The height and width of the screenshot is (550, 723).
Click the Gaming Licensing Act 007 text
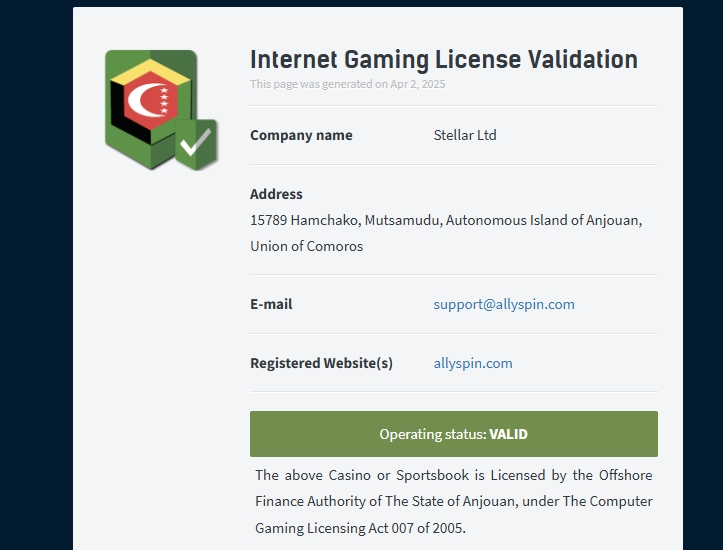point(360,528)
